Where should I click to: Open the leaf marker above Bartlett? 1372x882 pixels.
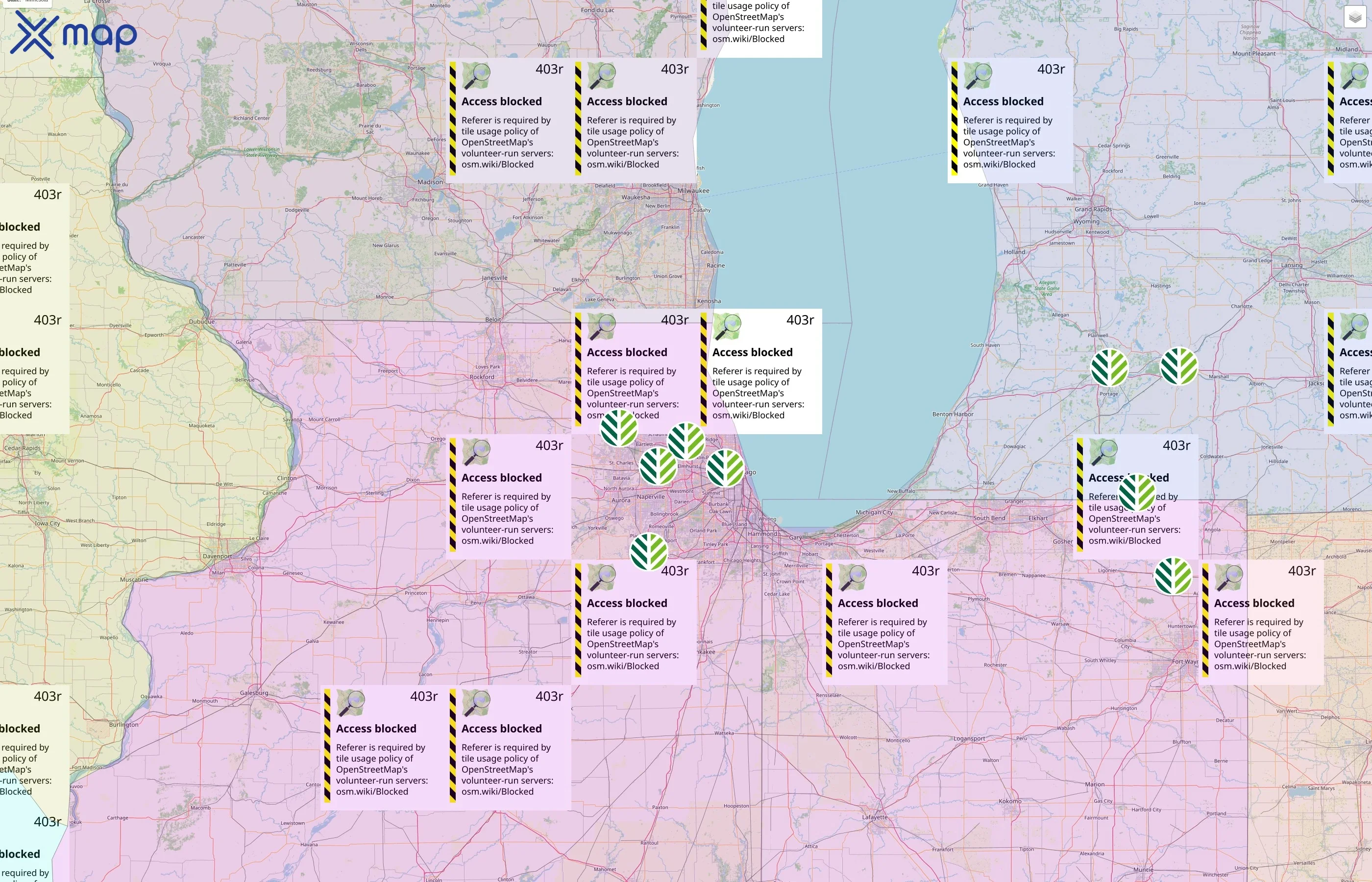tap(619, 428)
